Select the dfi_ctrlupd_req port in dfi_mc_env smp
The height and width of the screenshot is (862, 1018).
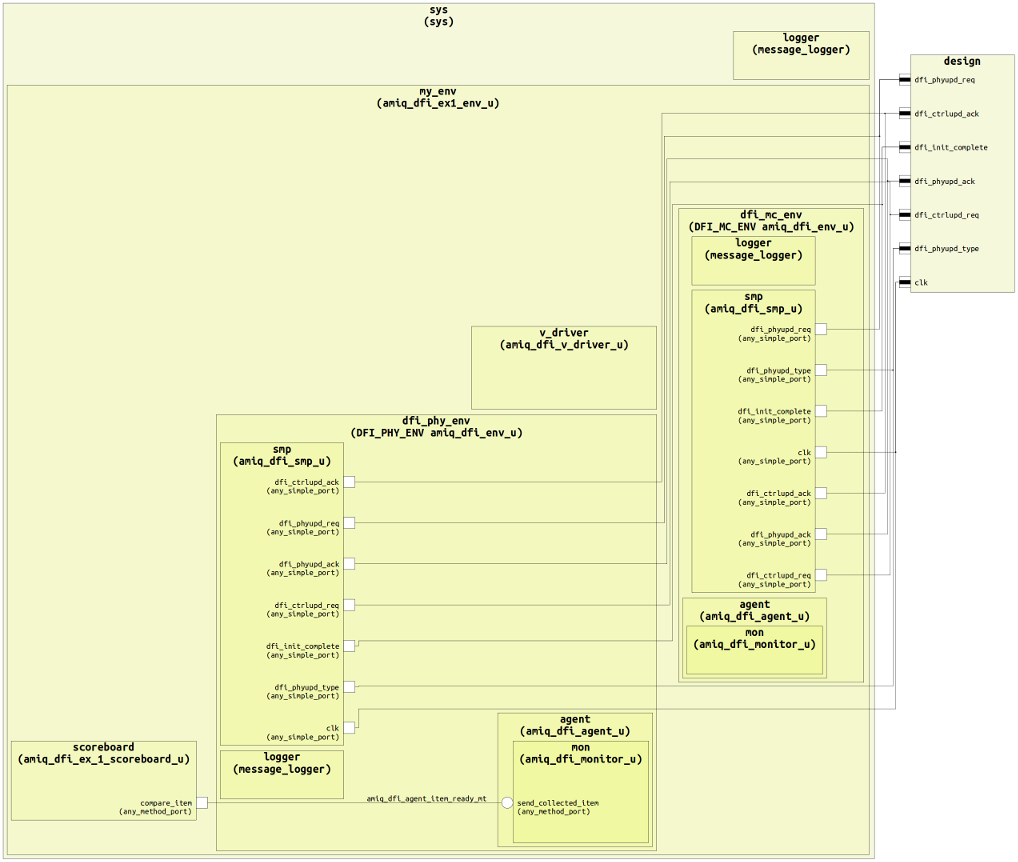pos(821,575)
